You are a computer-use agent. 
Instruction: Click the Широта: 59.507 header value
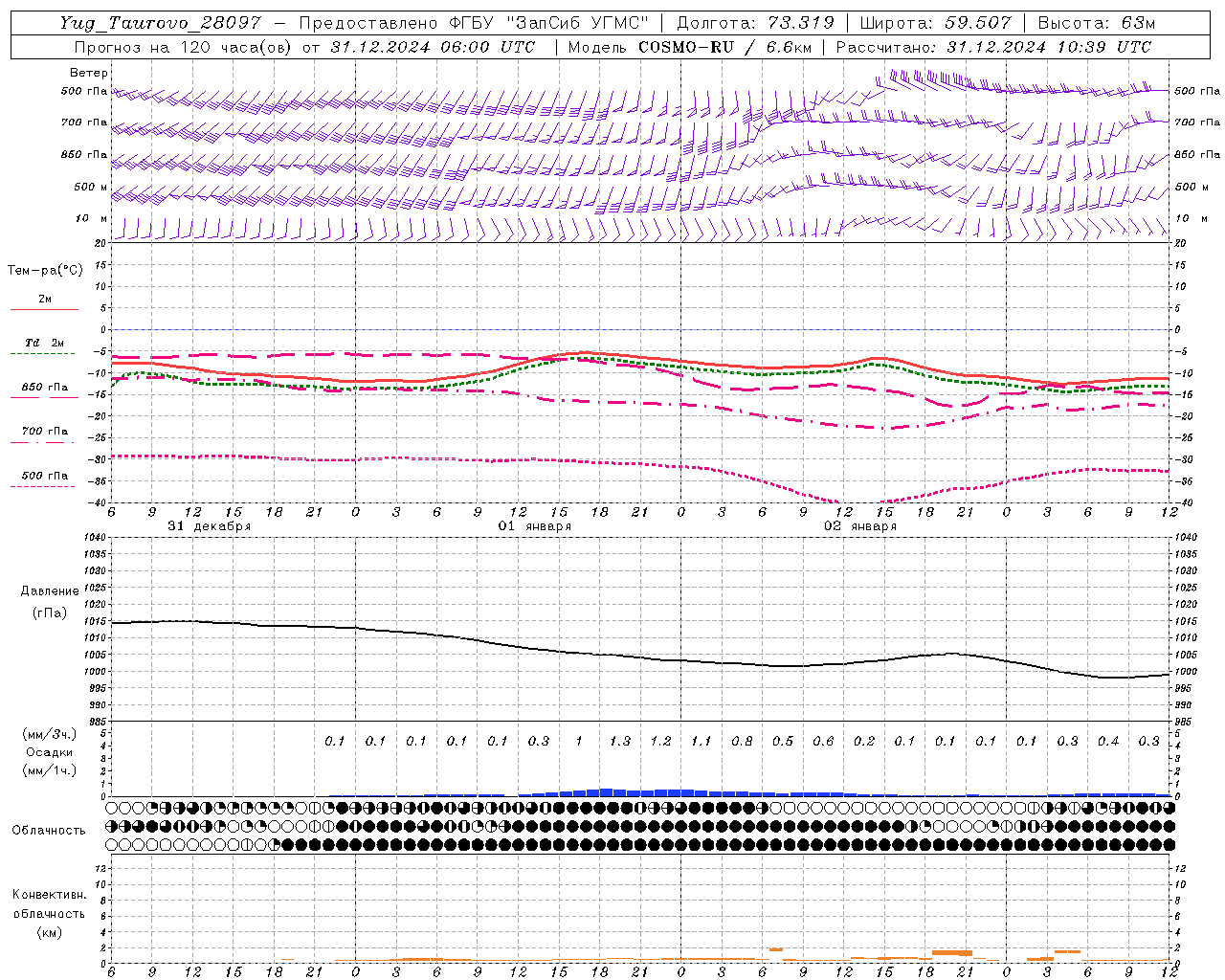pyautogui.click(x=935, y=23)
